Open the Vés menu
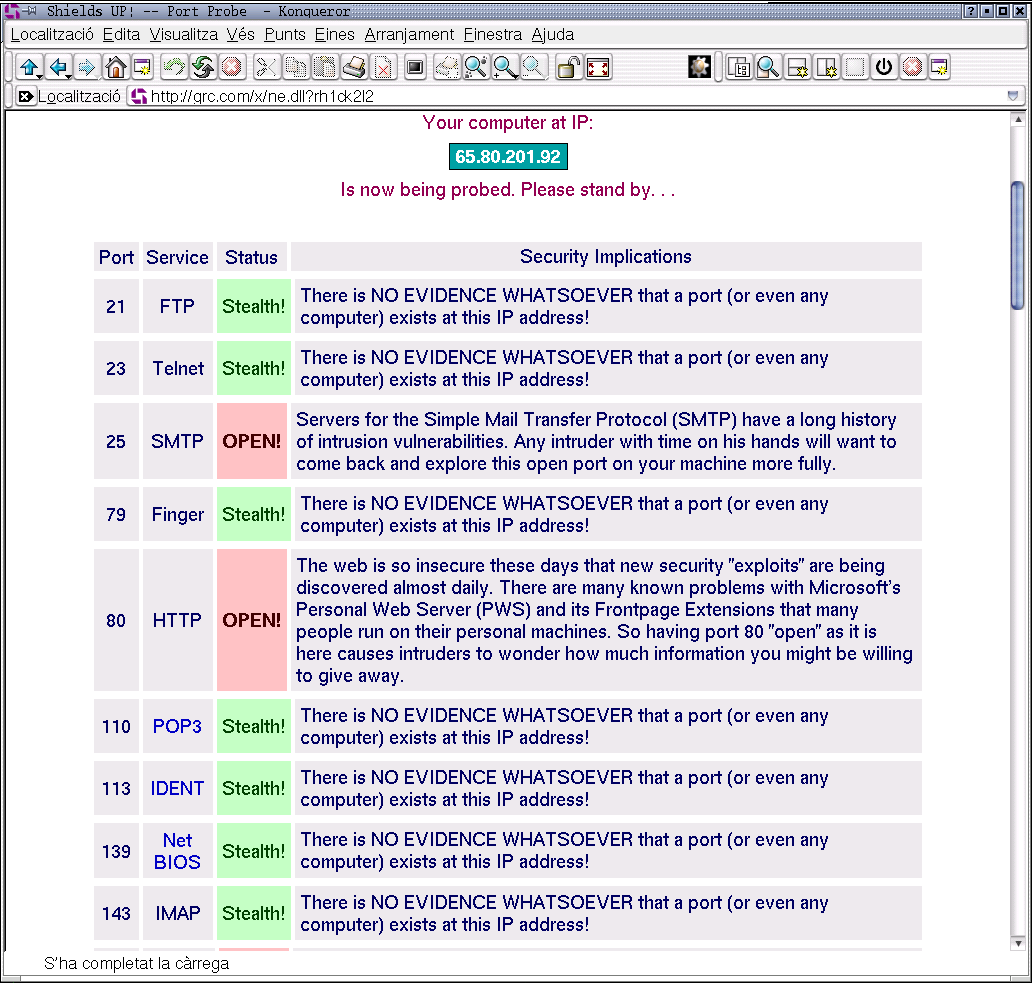 [x=240, y=35]
